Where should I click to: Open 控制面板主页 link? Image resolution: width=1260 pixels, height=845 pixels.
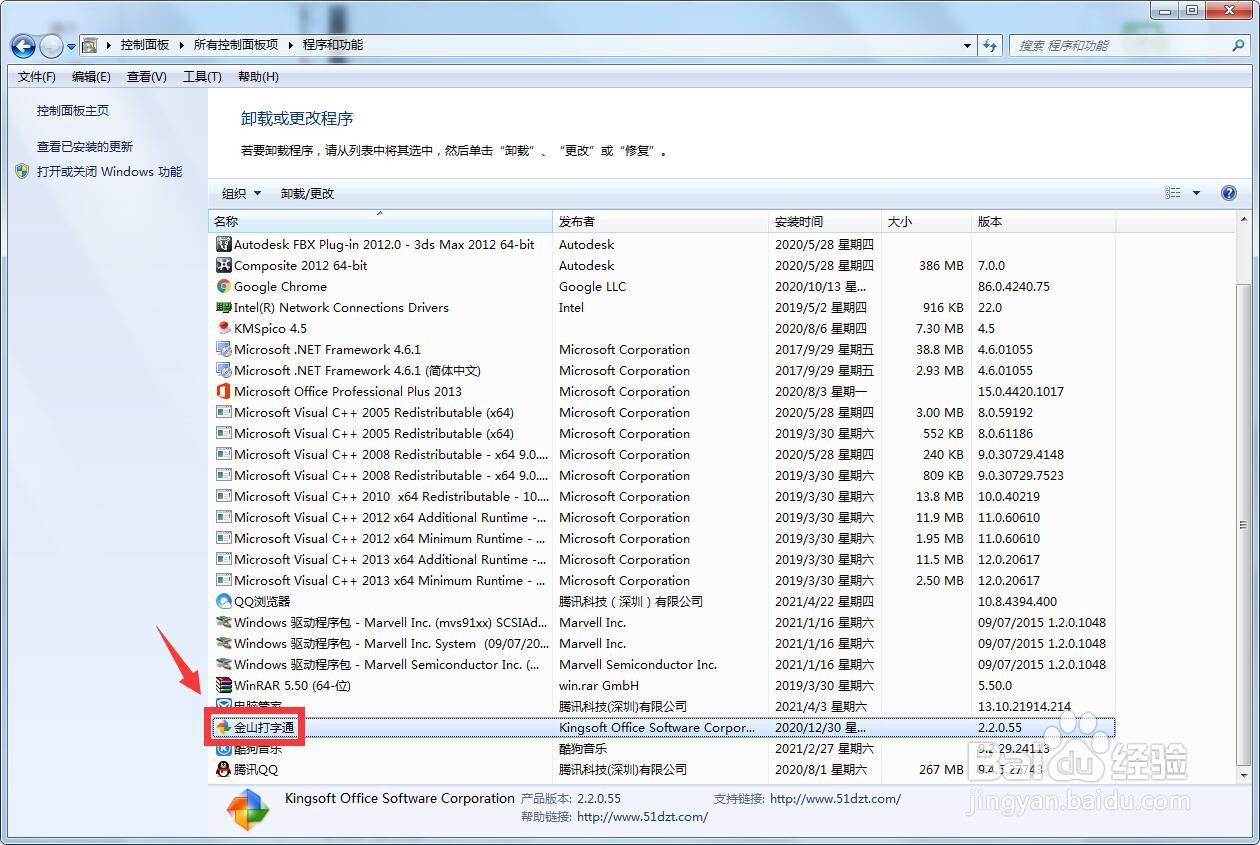tap(73, 111)
